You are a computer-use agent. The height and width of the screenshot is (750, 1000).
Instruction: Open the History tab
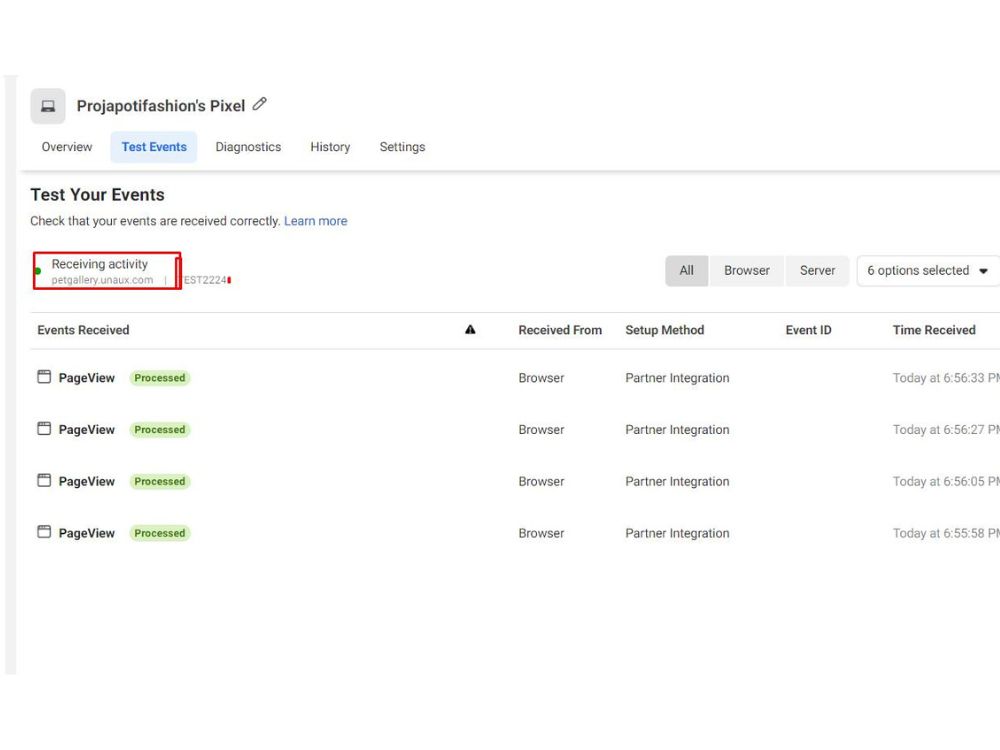[330, 147]
